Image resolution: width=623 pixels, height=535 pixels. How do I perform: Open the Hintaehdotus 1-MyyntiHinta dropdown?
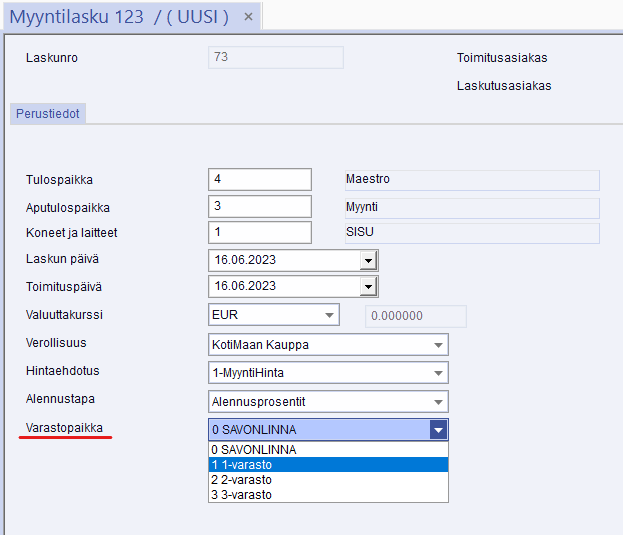[x=438, y=373]
